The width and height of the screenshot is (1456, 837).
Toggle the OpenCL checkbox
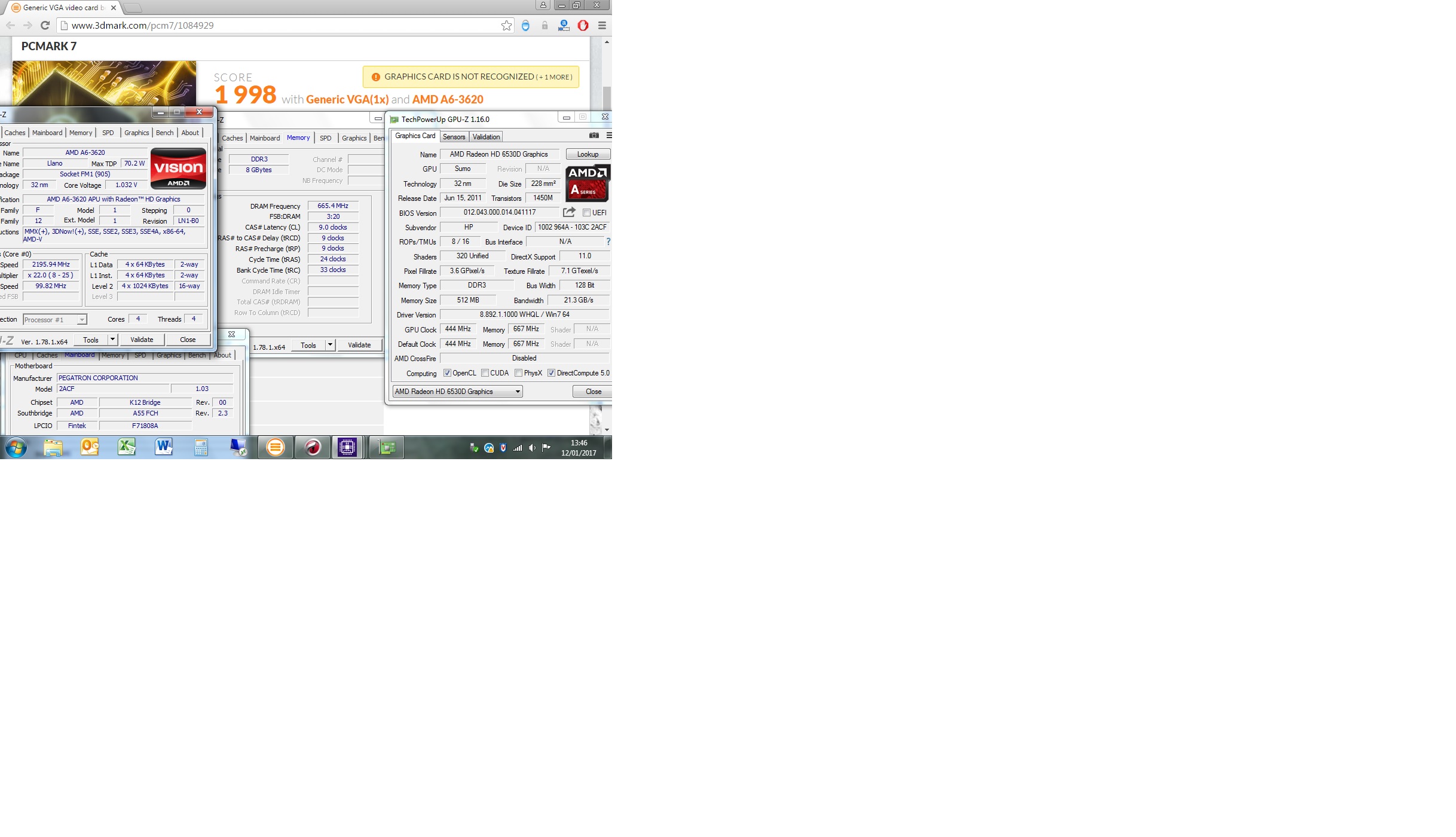(x=447, y=373)
